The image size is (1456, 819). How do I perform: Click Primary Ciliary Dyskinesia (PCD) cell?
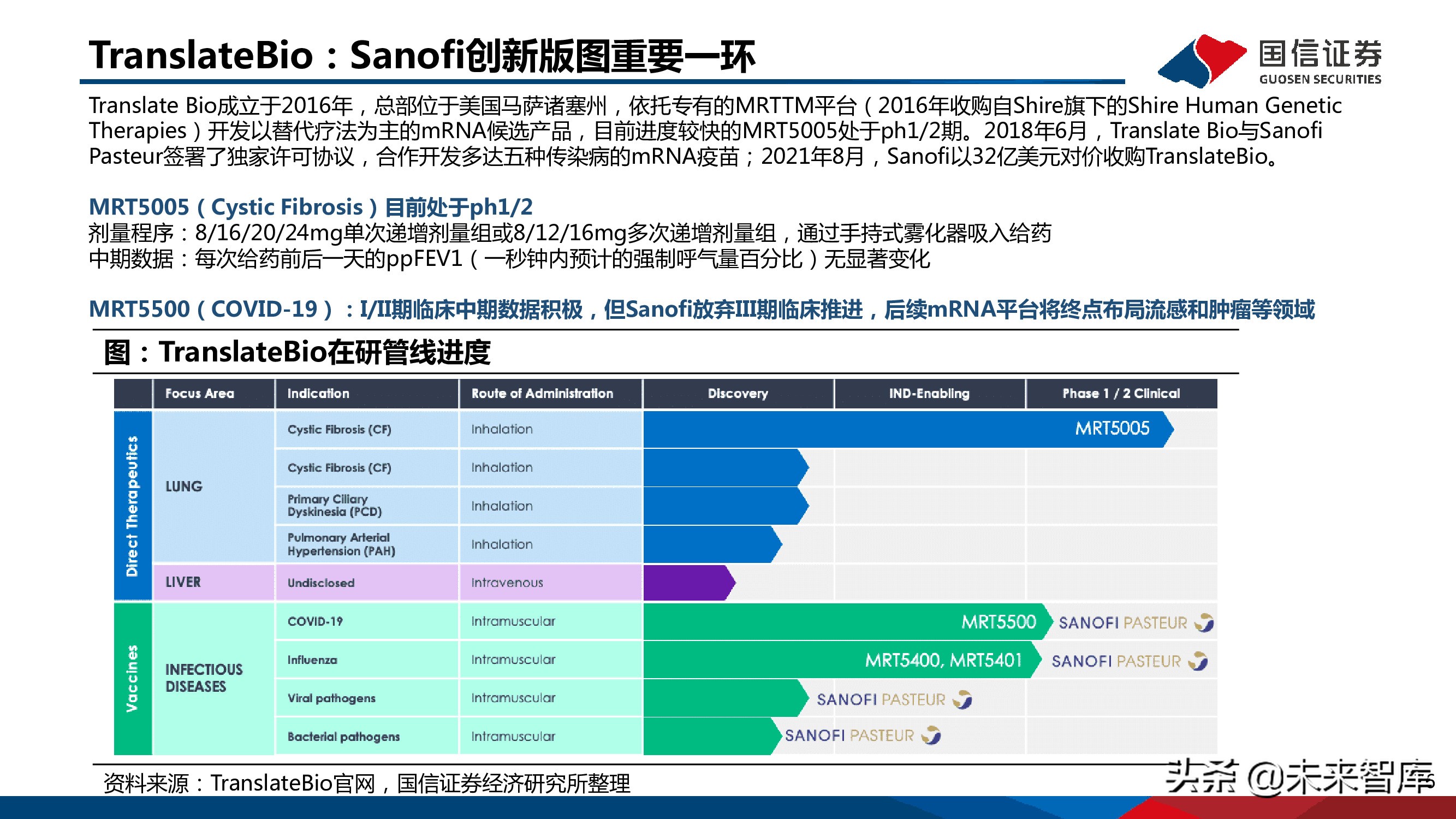point(367,505)
